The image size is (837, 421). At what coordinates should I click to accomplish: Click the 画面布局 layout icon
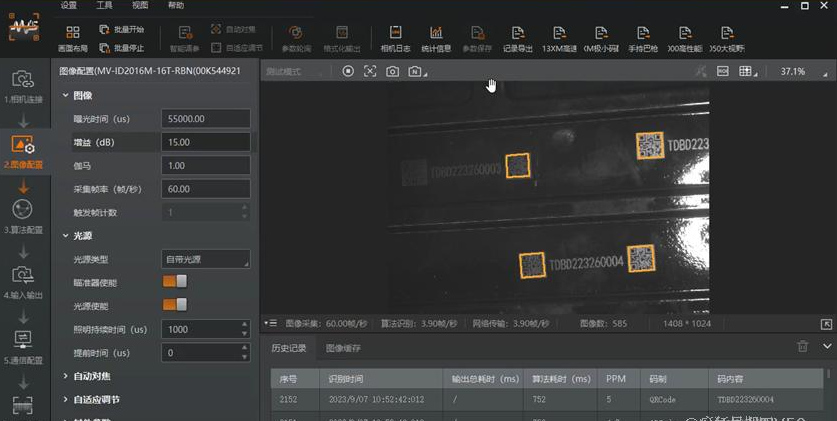point(73,38)
